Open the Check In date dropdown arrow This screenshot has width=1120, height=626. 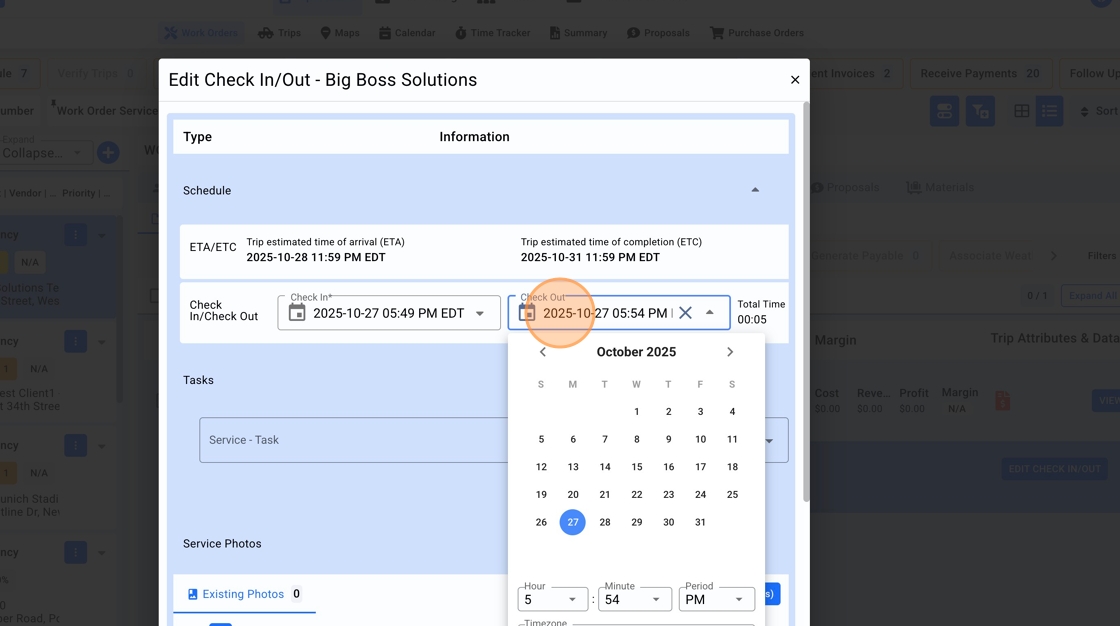click(x=480, y=313)
